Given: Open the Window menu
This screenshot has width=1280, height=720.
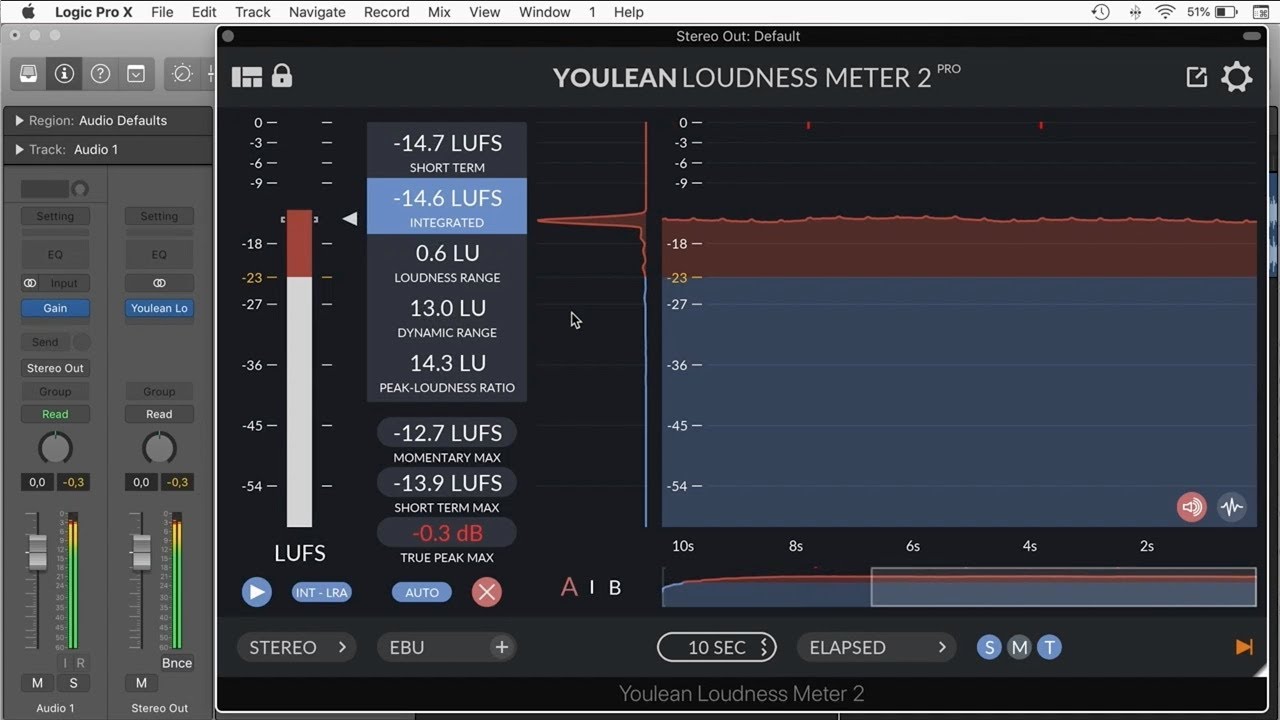Looking at the screenshot, I should 545,12.
